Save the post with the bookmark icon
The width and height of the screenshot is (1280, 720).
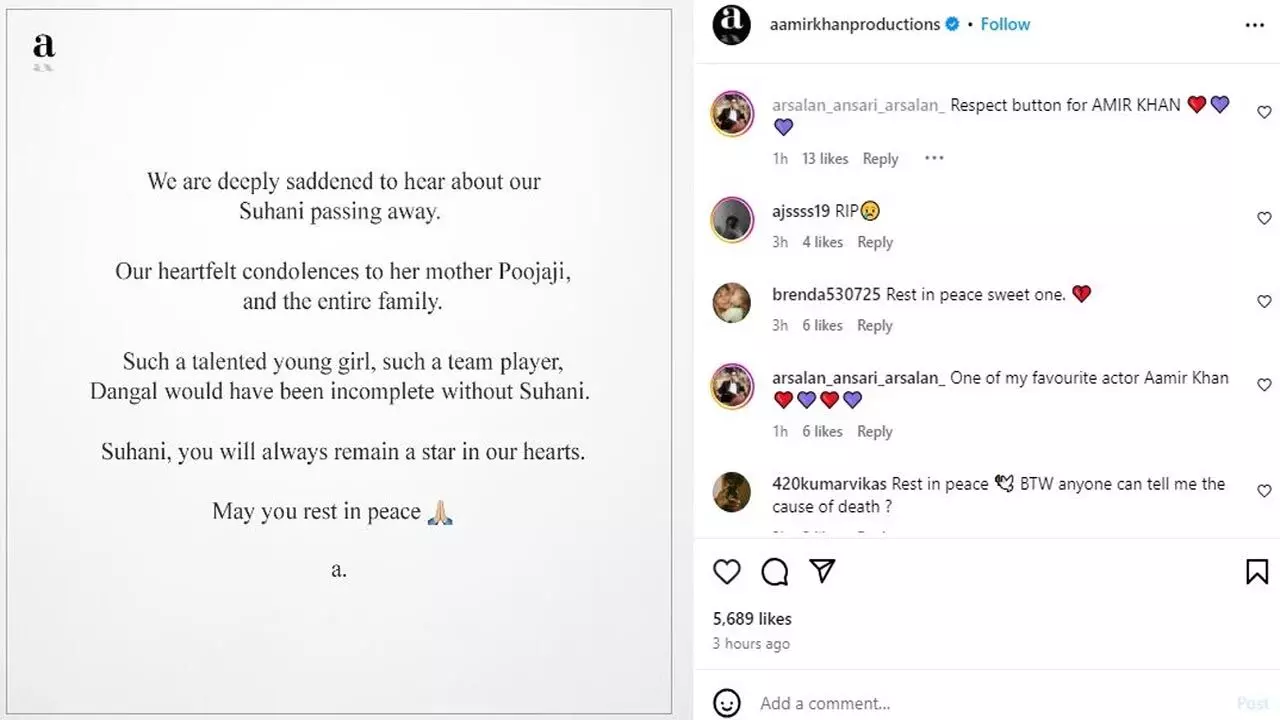click(x=1257, y=571)
